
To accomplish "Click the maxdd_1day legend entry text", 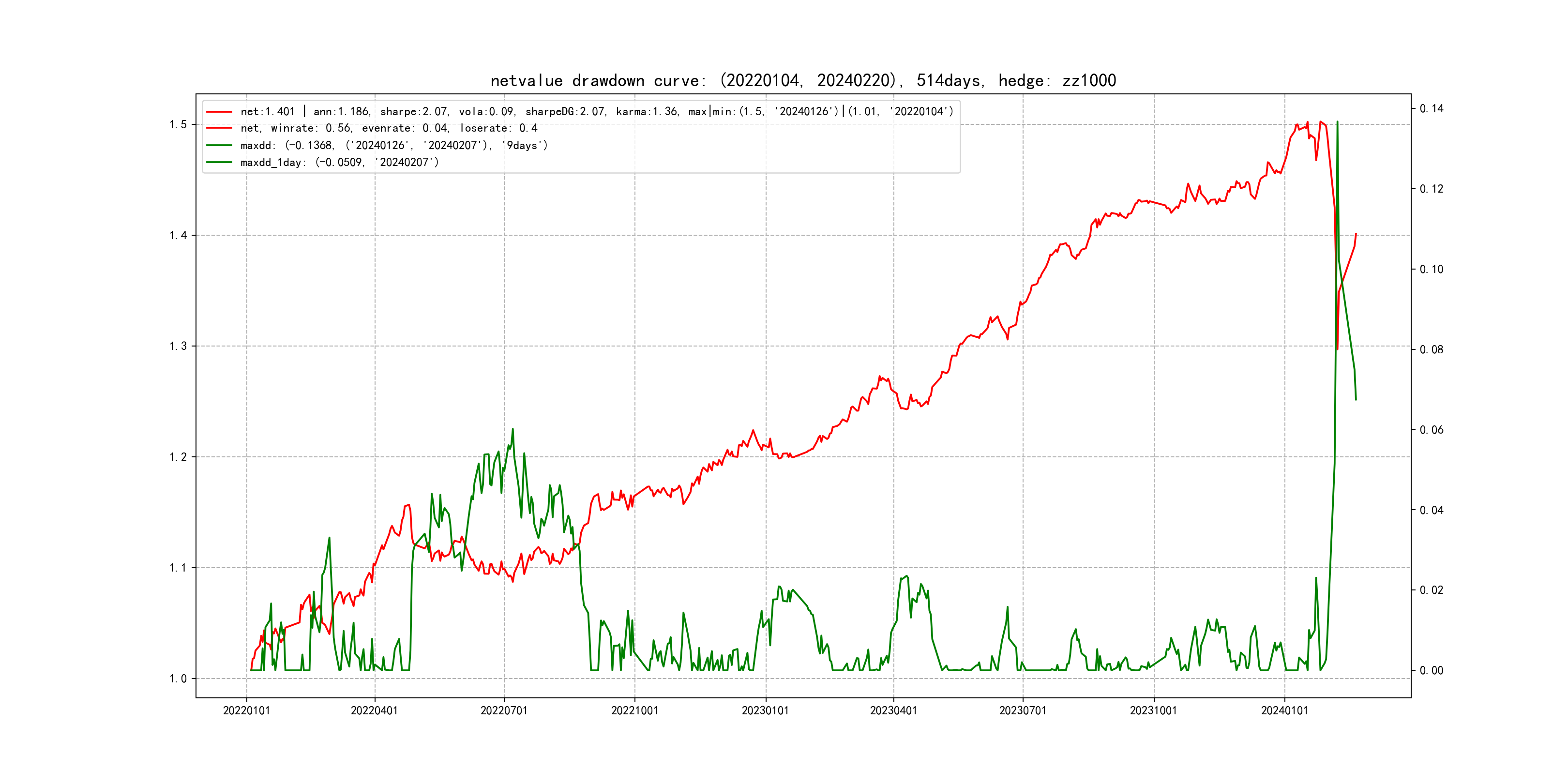I will [x=339, y=163].
